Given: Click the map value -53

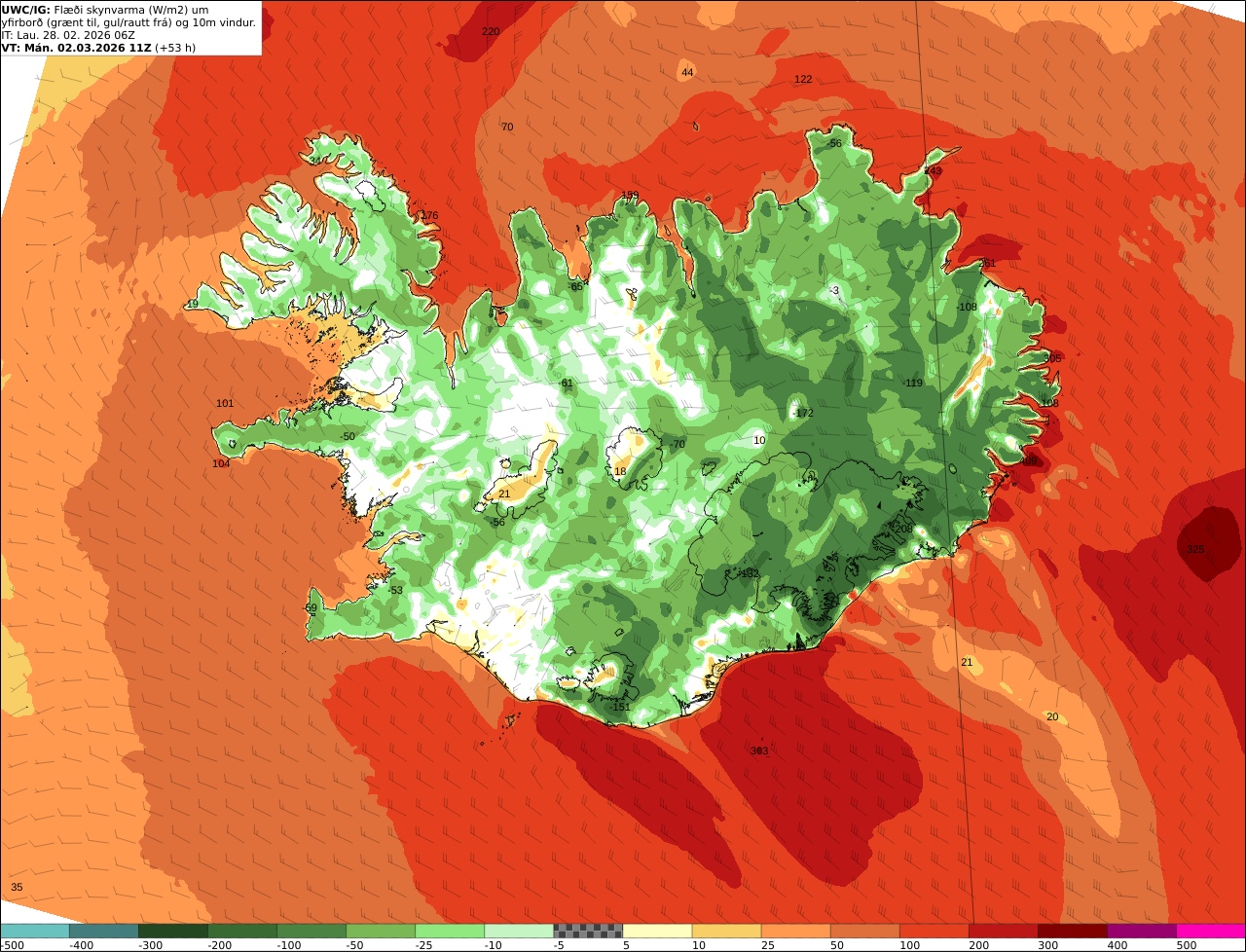Looking at the screenshot, I should pyautogui.click(x=394, y=591).
